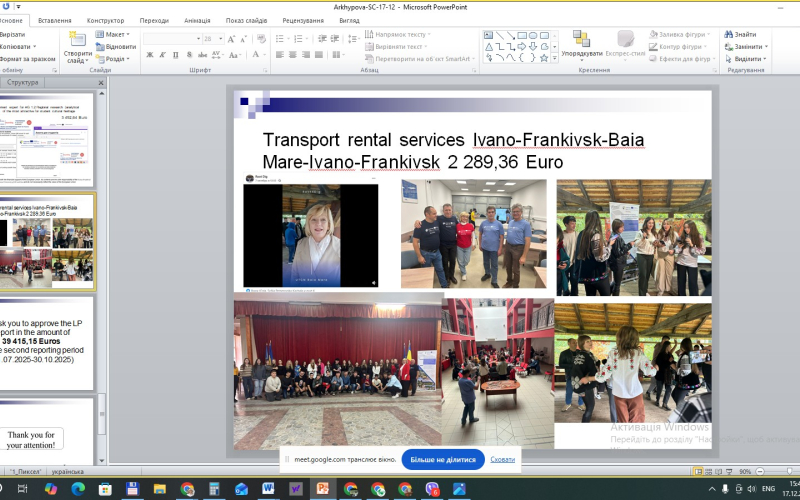Click Формат за зразком (Format Painter)
Image resolution: width=800 pixels, height=500 pixels.
(x=27, y=59)
